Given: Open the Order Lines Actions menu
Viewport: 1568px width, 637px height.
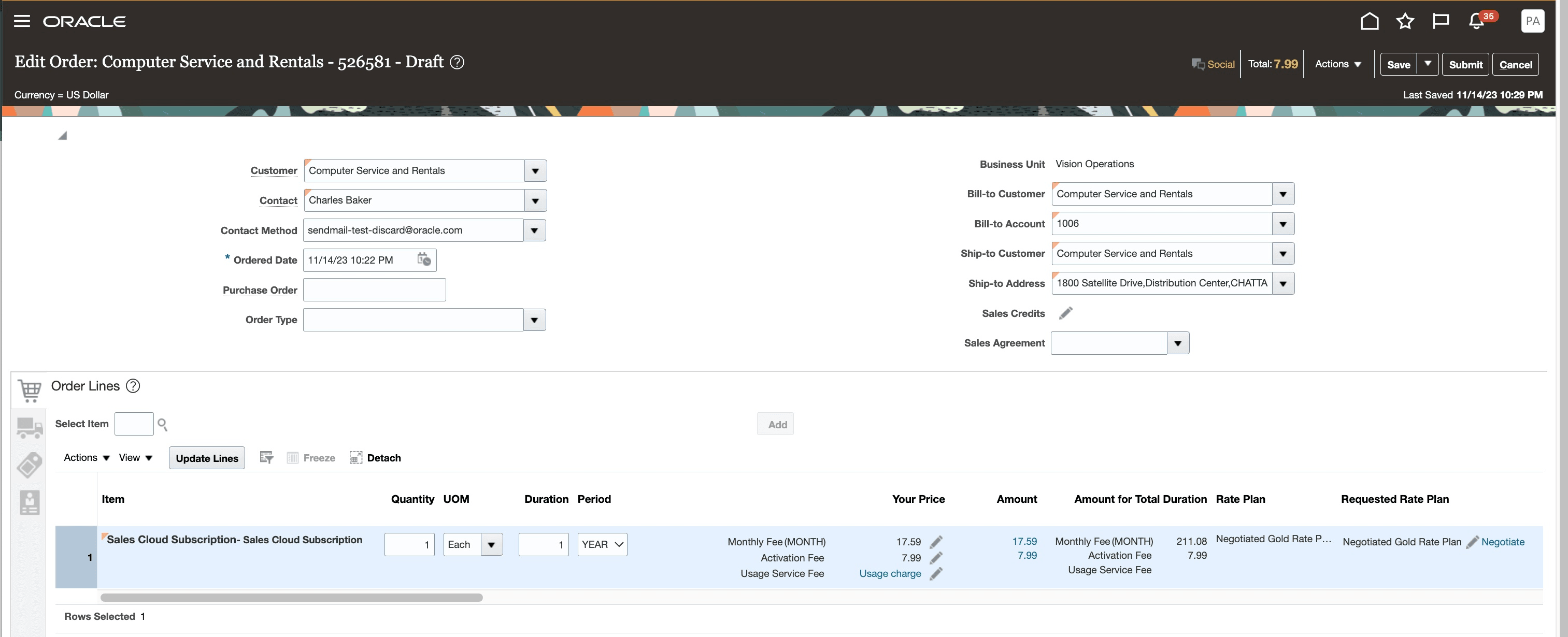Looking at the screenshot, I should click(87, 457).
